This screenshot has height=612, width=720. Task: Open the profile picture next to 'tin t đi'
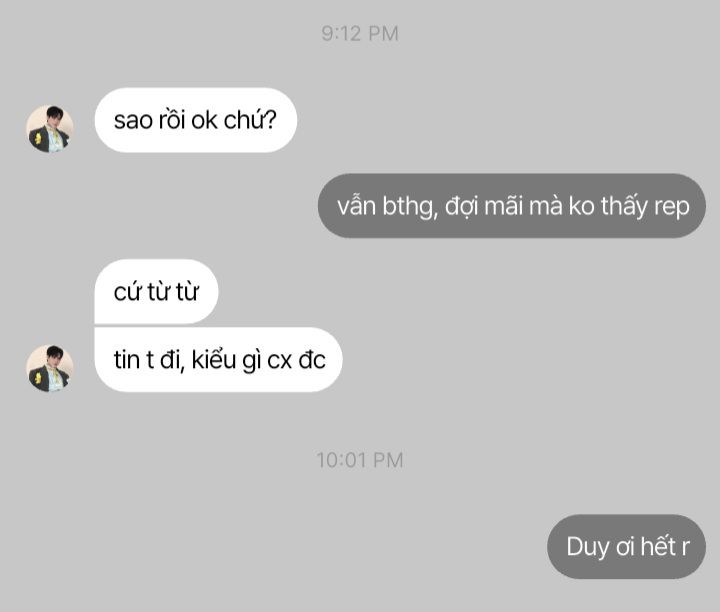(50, 368)
